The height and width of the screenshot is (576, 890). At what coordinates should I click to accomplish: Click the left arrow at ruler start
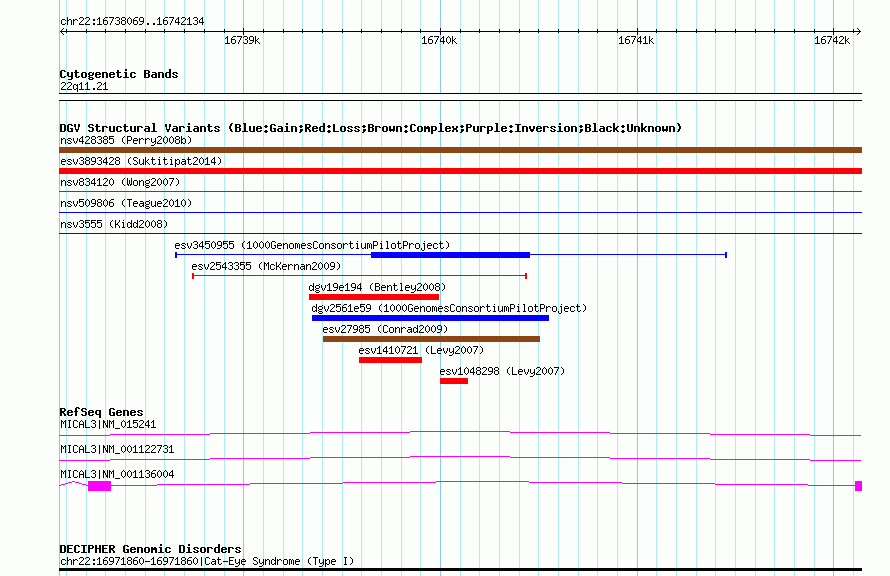63,31
